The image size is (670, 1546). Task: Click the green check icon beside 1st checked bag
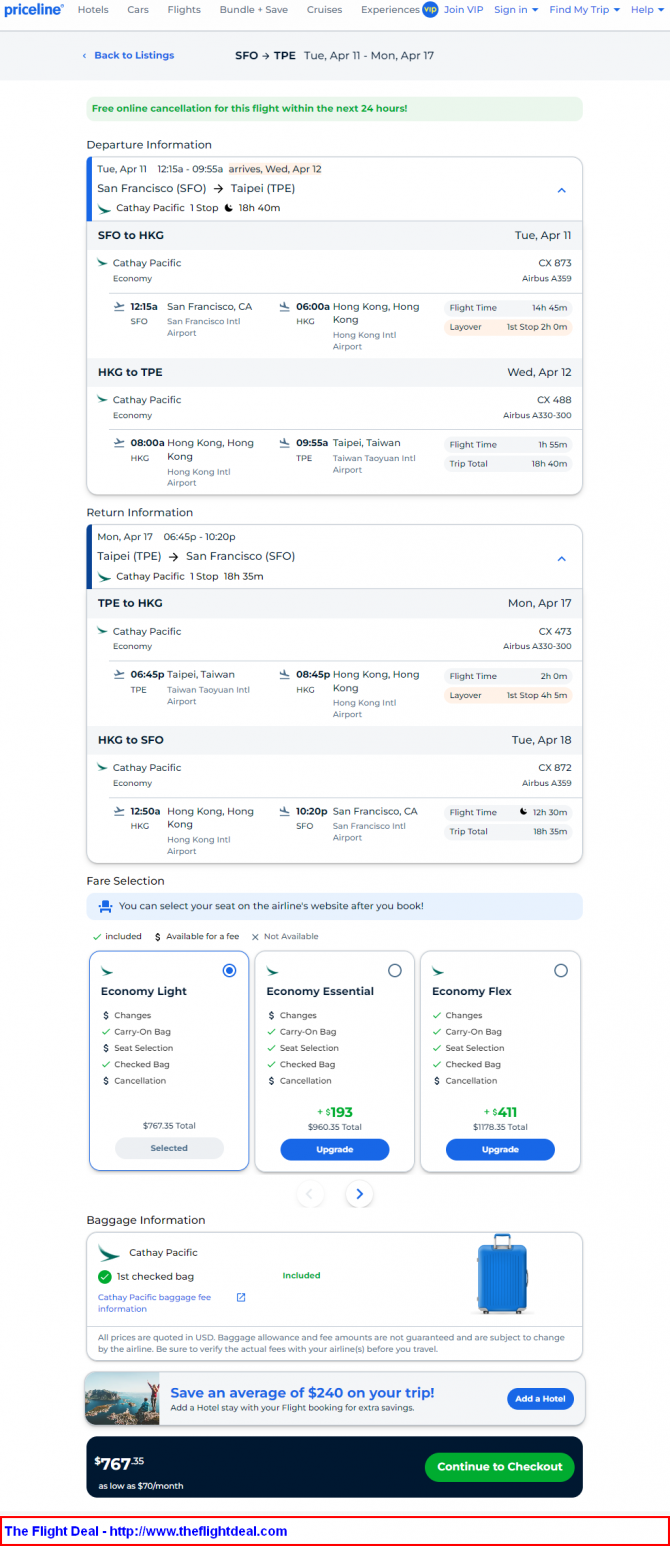tap(105, 1277)
